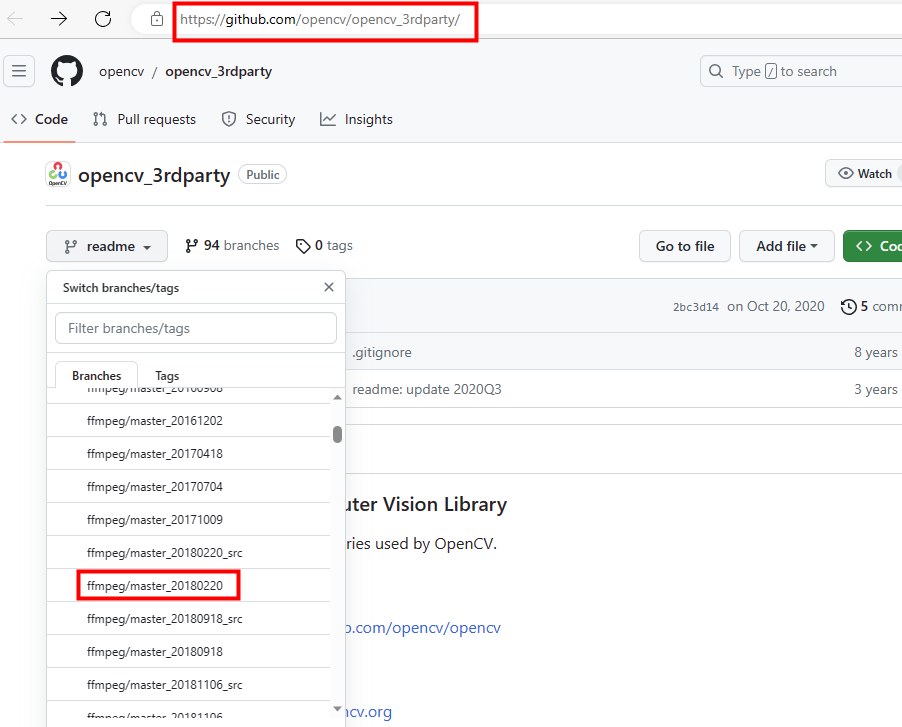This screenshot has height=727, width=902.
Task: Click the branch list scroll-down arrow
Action: coord(338,709)
